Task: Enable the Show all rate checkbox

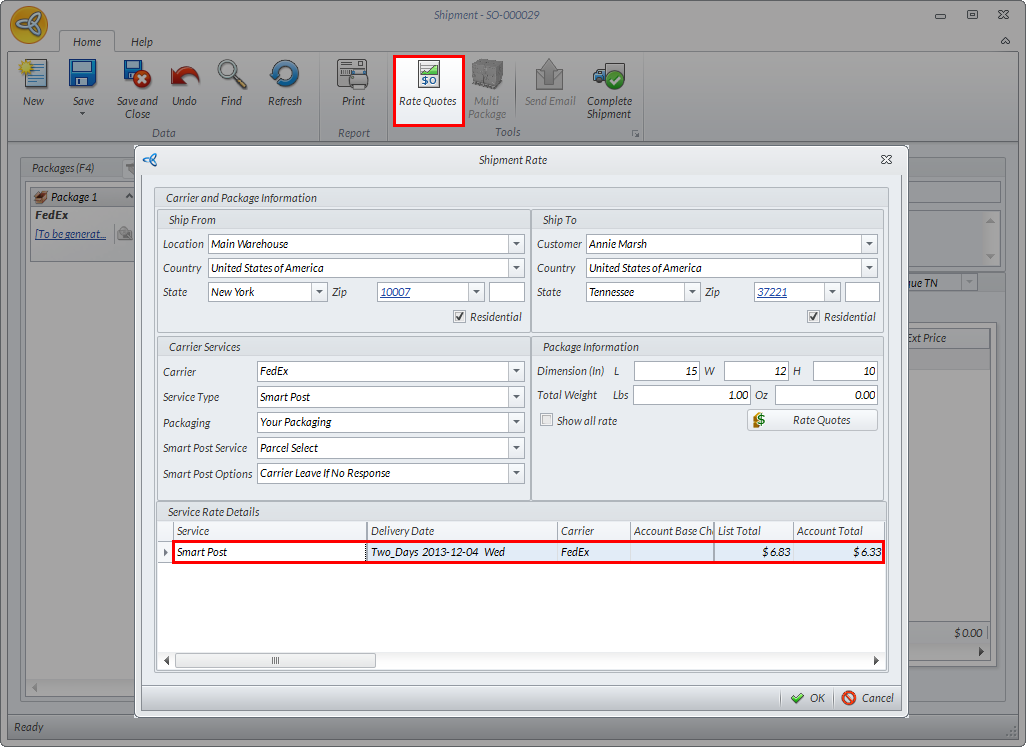Action: point(546,421)
